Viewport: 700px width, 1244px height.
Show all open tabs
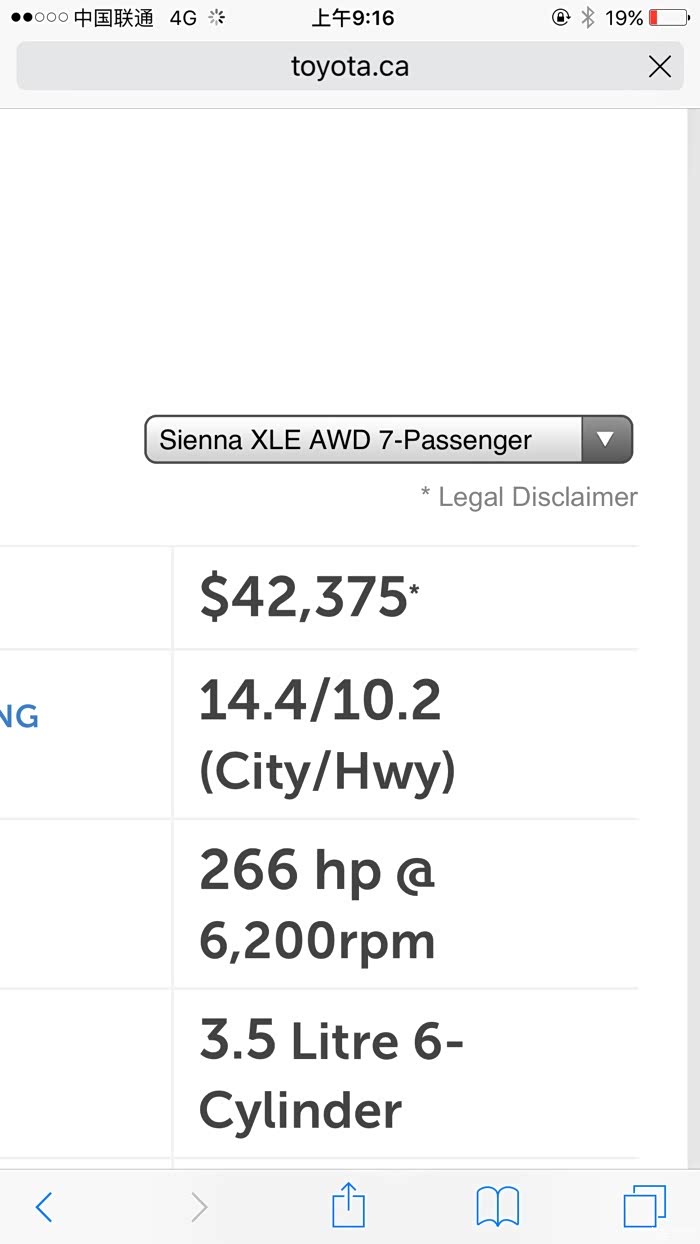[x=644, y=1207]
